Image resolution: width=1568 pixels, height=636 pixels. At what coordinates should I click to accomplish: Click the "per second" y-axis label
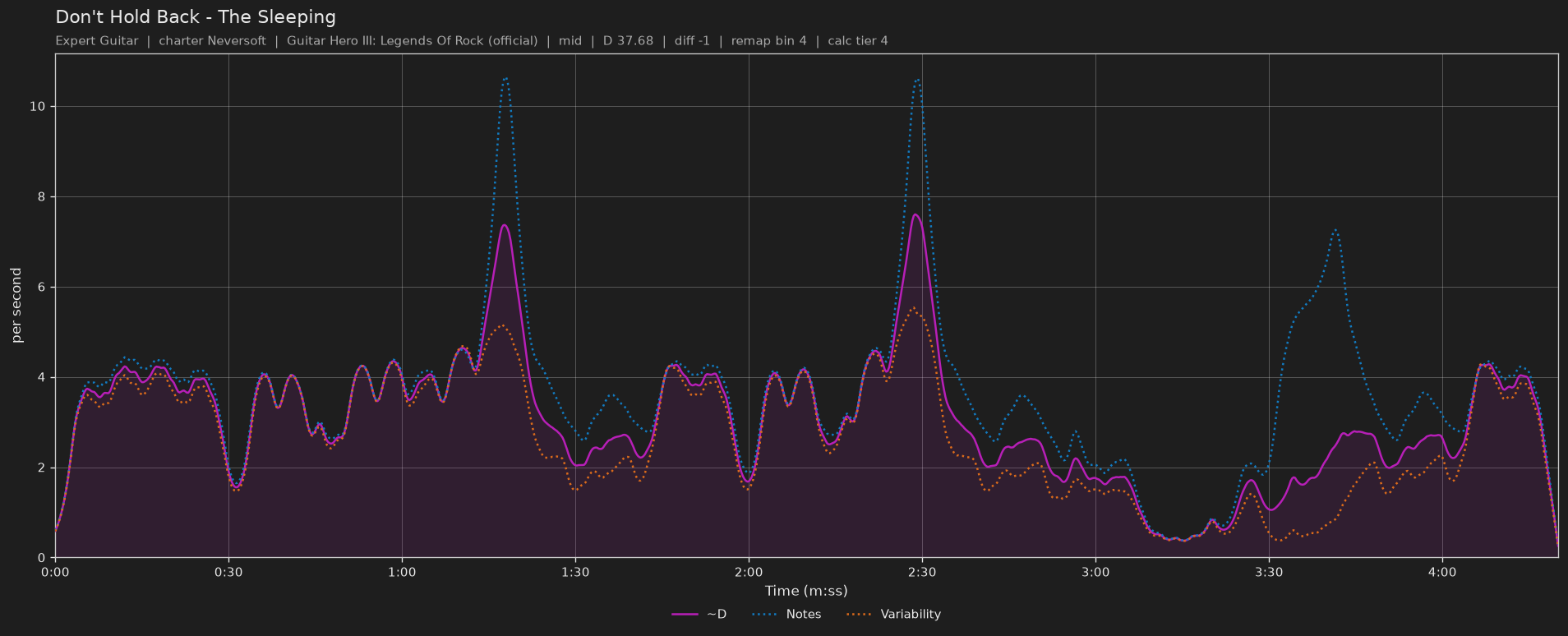pyautogui.click(x=16, y=306)
